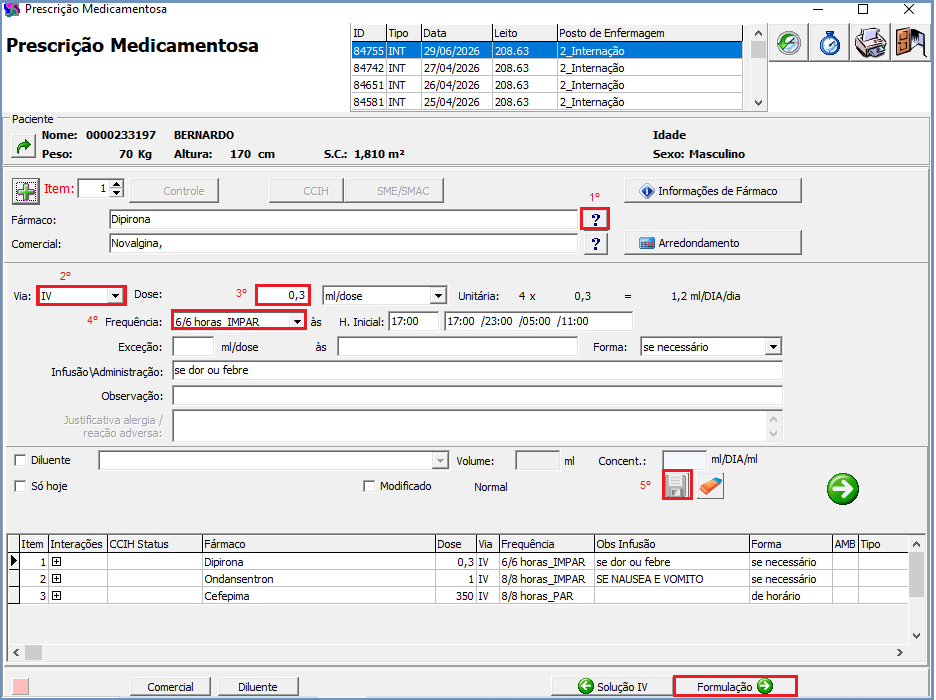936x700 pixels.
Task: Click the item table down scroll arrow
Action: click(916, 636)
